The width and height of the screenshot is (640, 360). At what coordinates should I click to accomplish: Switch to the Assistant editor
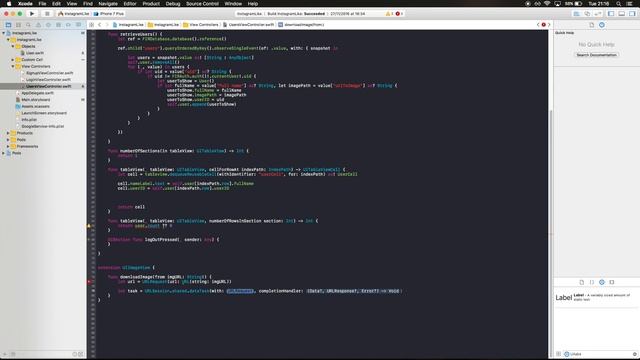[x=587, y=13]
